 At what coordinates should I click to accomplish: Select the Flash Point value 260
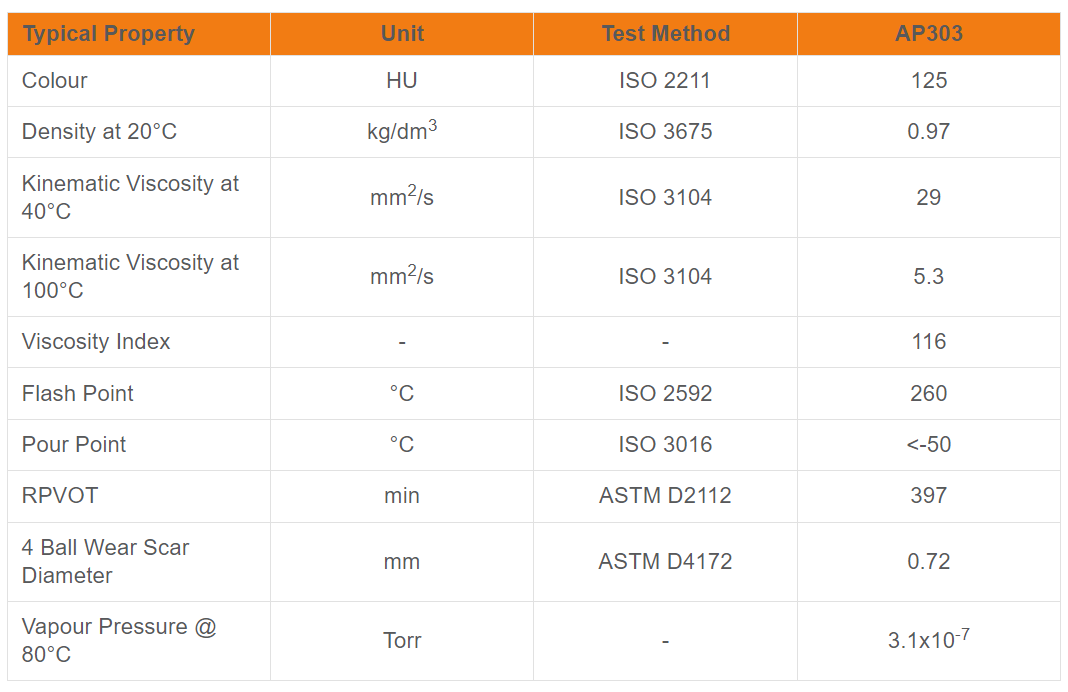[929, 394]
